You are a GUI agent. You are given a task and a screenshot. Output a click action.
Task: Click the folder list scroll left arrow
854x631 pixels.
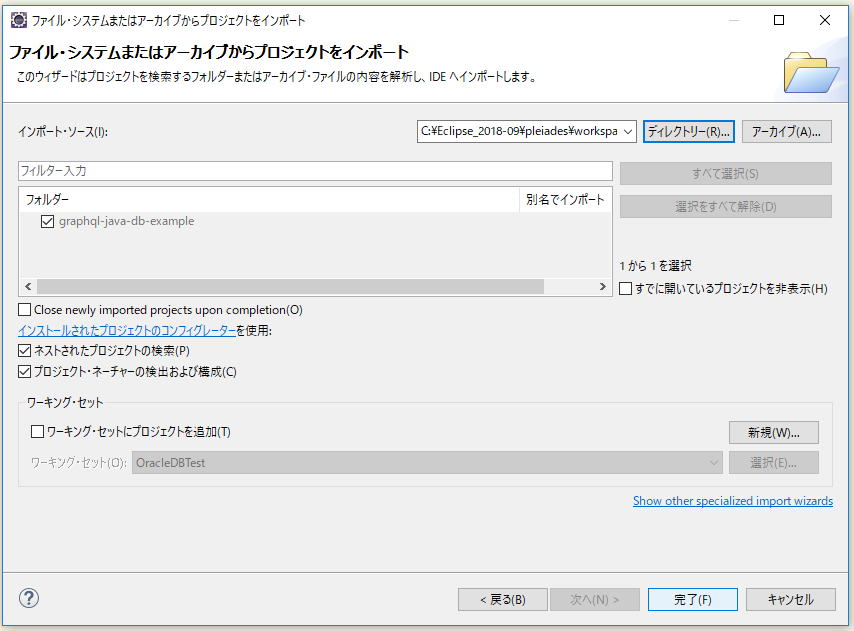(28, 286)
